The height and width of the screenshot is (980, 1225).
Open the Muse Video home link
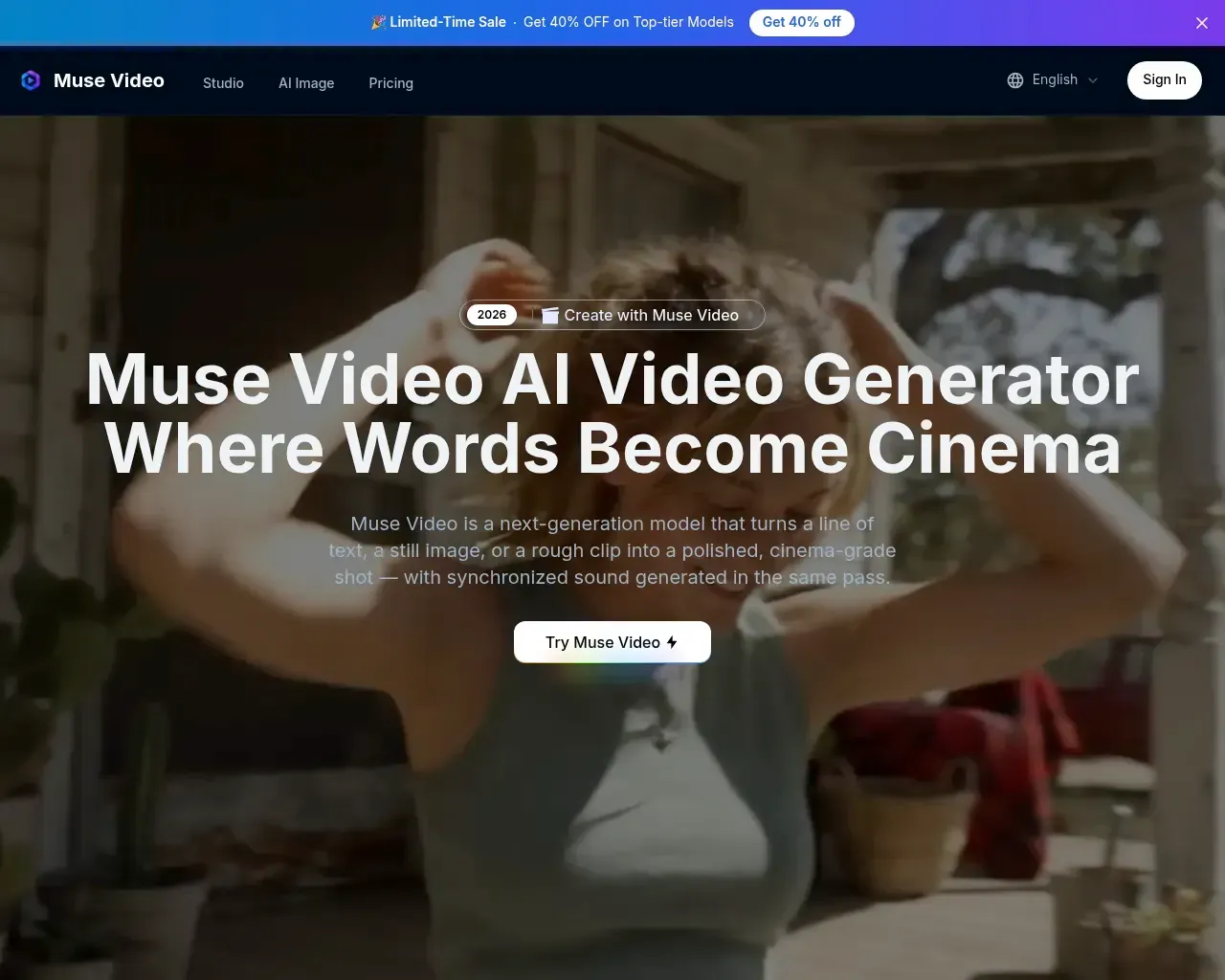coord(93,80)
